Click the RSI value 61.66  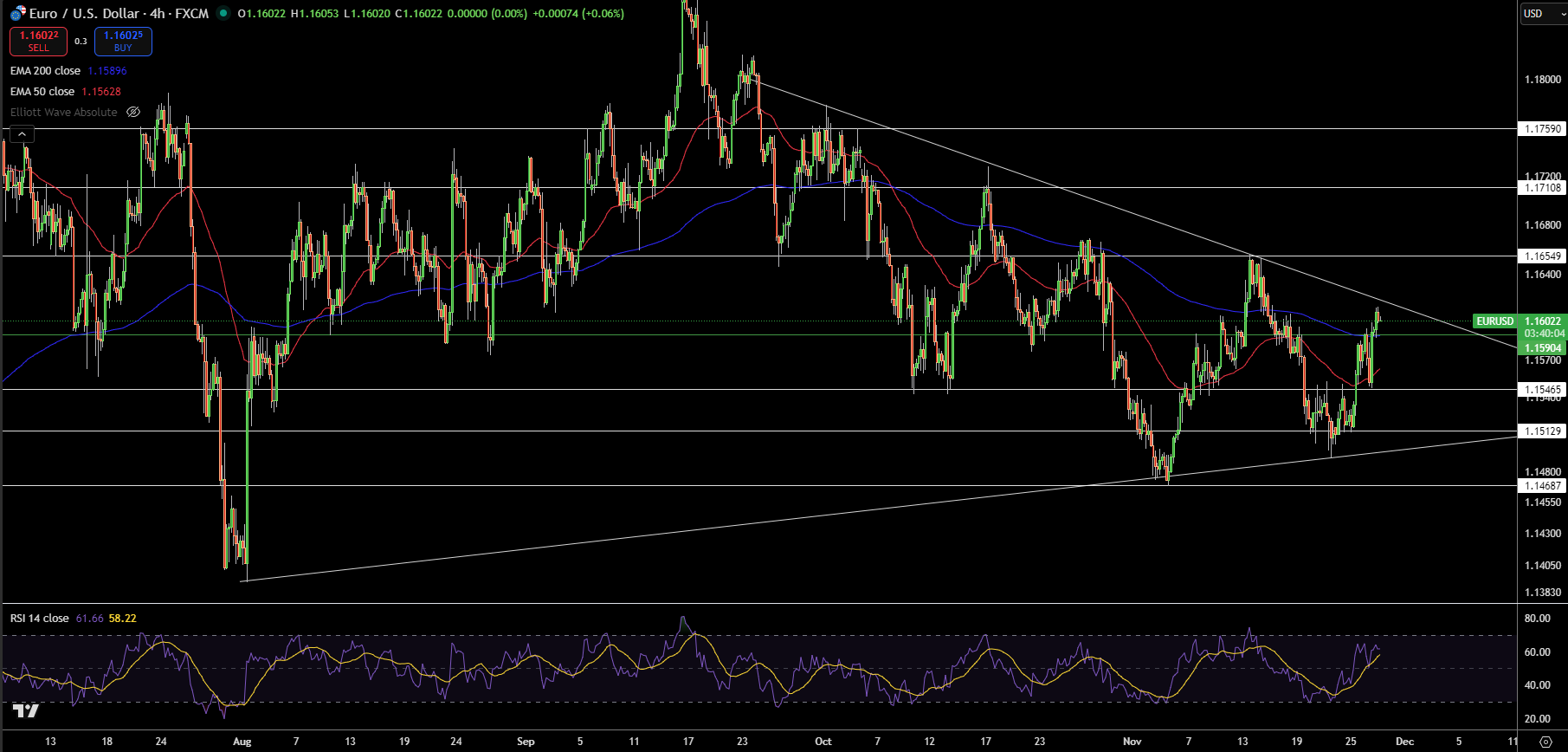pyautogui.click(x=89, y=618)
